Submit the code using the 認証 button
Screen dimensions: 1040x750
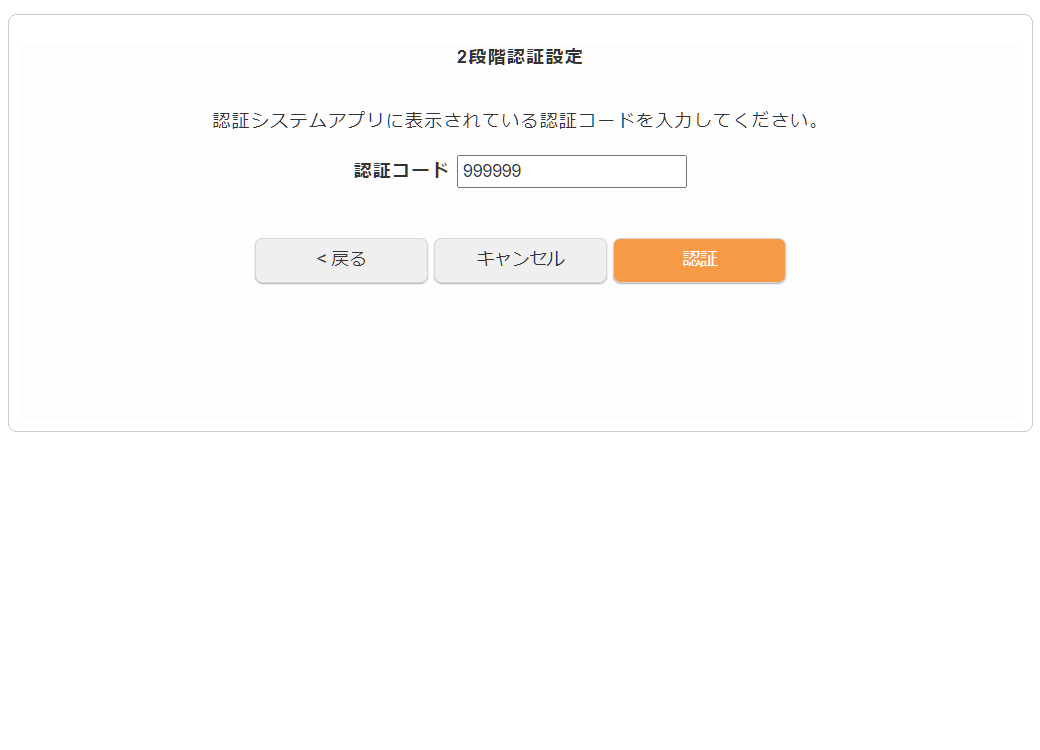tap(699, 261)
